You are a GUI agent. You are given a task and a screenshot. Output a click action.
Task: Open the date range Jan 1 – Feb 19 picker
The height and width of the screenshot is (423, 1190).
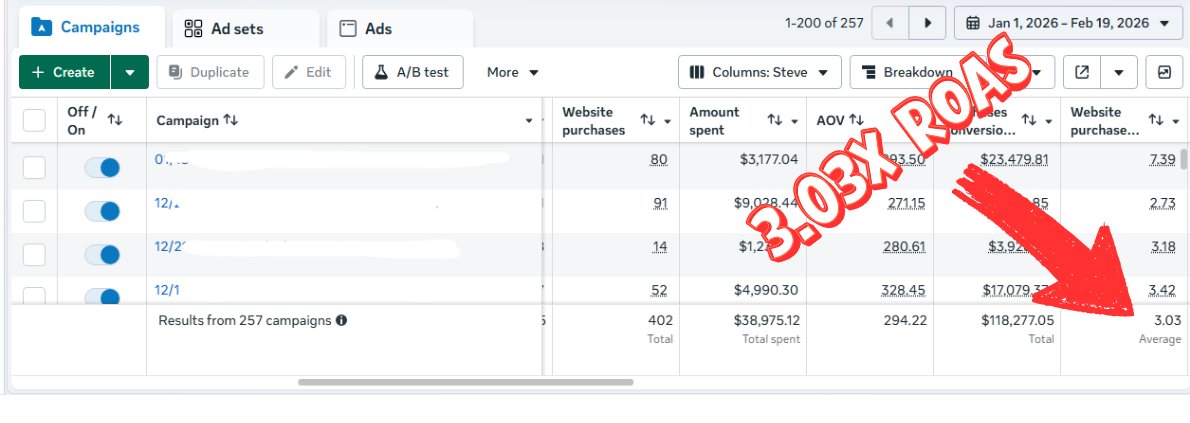coord(1068,23)
